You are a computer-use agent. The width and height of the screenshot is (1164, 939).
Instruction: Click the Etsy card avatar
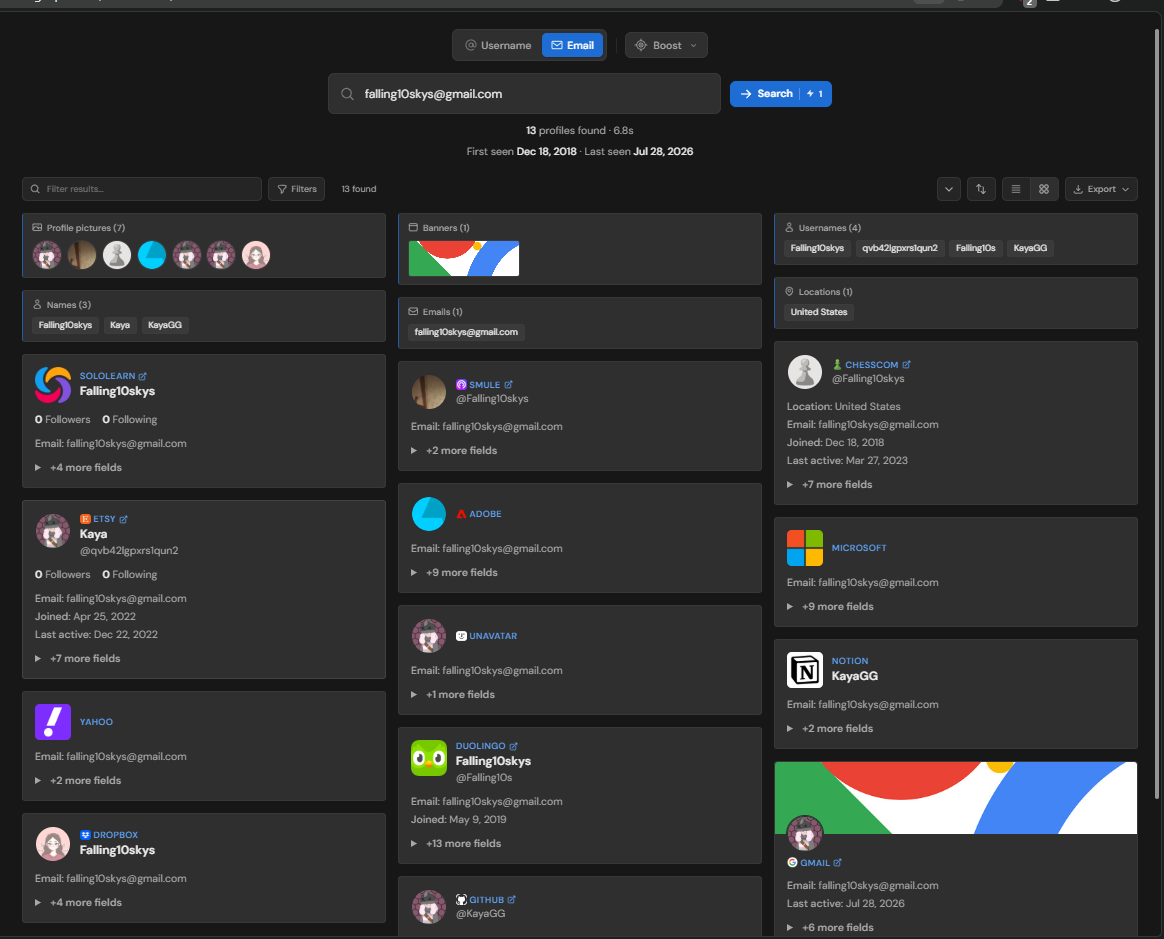(x=53, y=531)
